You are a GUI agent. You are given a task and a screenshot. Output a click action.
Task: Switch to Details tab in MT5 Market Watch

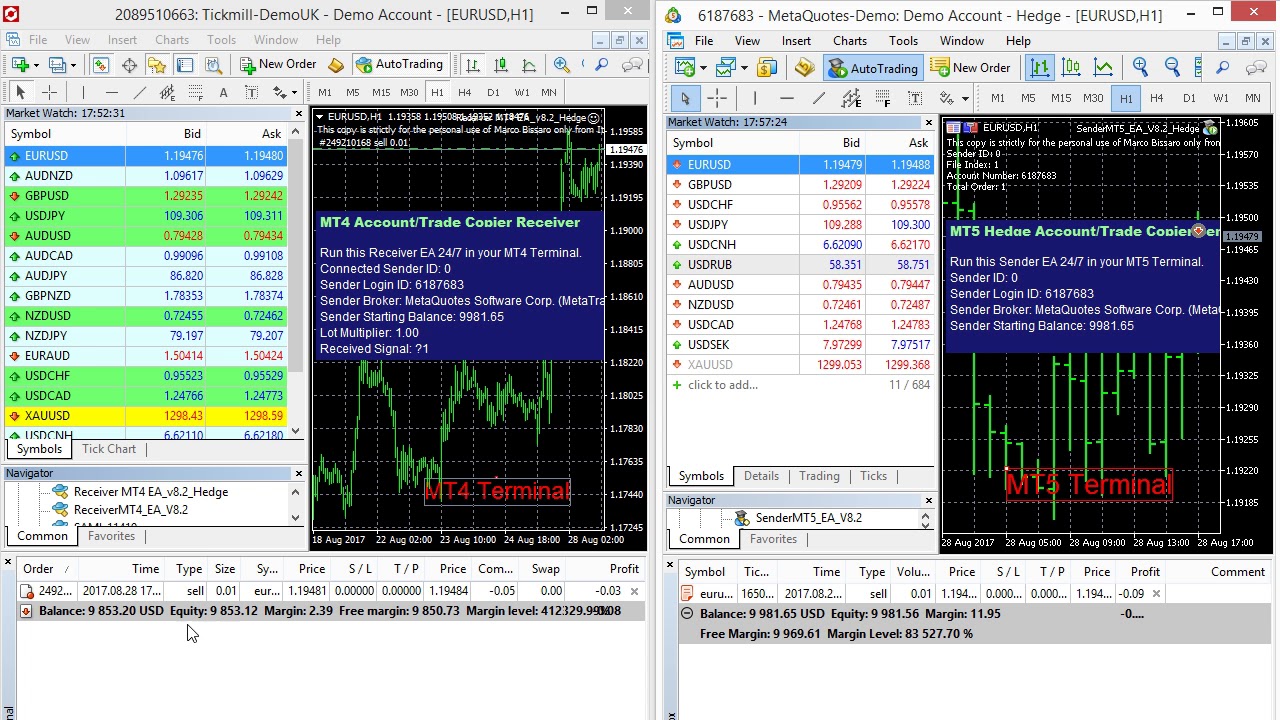(x=761, y=476)
